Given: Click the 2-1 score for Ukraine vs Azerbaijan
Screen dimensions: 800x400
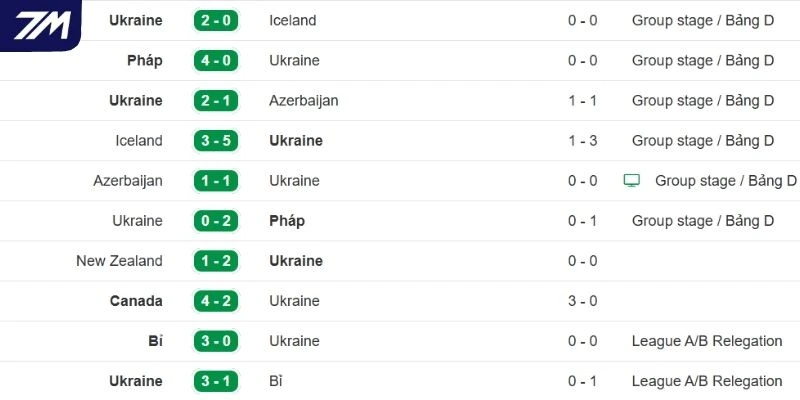Looking at the screenshot, I should [216, 101].
